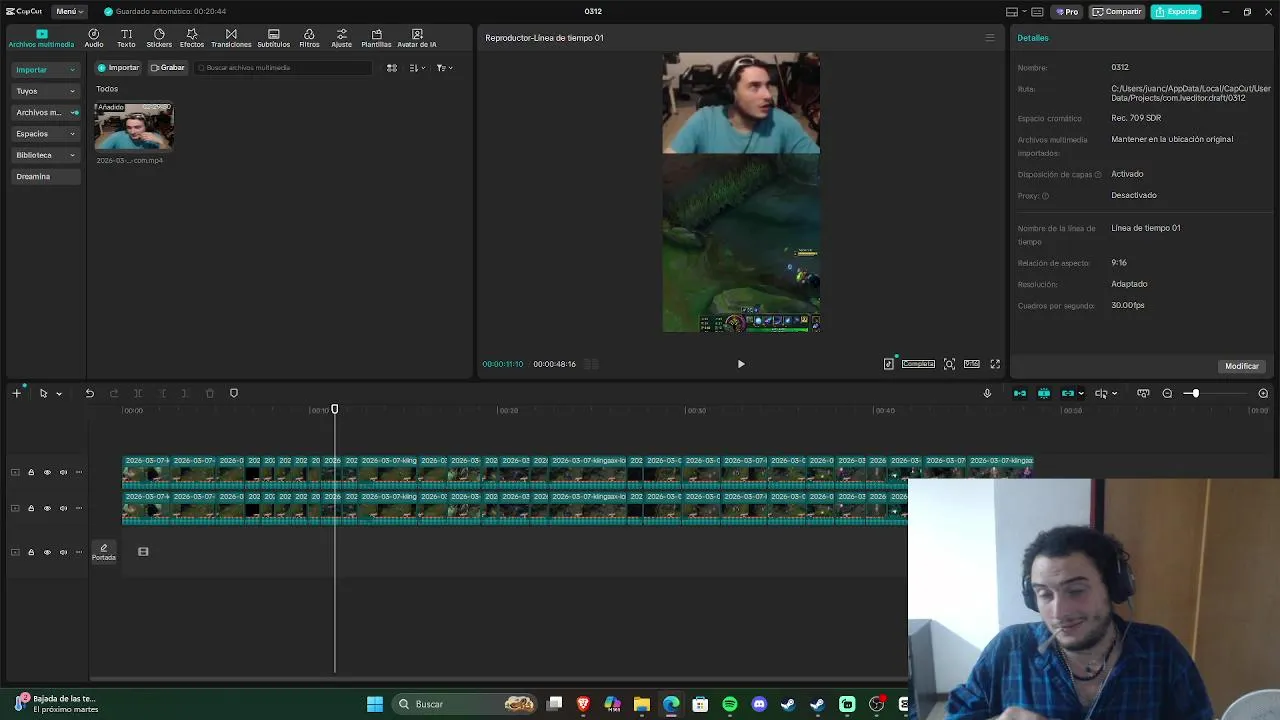Screen dimensions: 1280x720
Task: Click the microphone voice-over icon
Action: point(987,393)
